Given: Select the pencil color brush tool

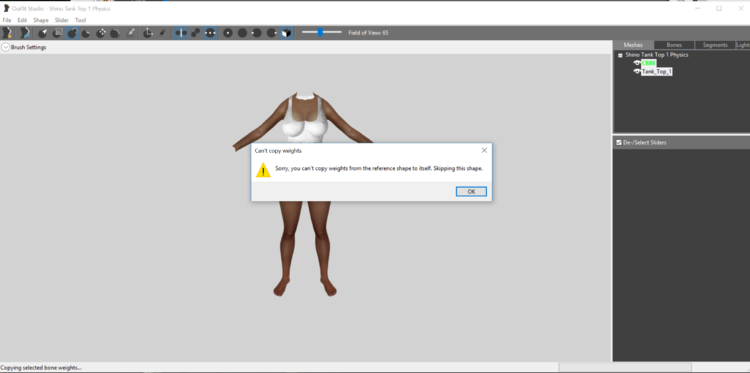Looking at the screenshot, I should [163, 33].
